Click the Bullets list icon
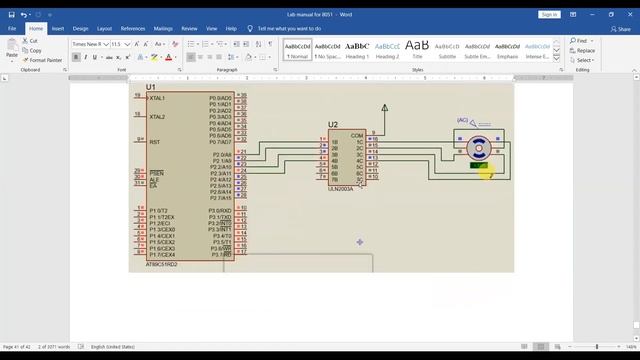This screenshot has width=640, height=360. [x=191, y=44]
